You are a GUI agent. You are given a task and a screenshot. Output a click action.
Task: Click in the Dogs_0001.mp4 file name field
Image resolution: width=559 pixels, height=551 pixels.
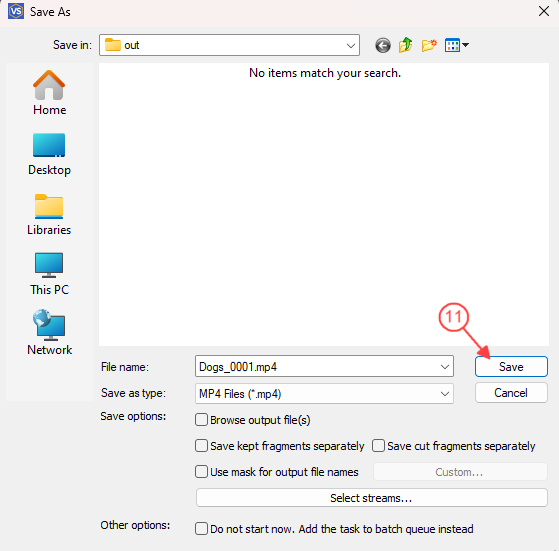(x=317, y=366)
